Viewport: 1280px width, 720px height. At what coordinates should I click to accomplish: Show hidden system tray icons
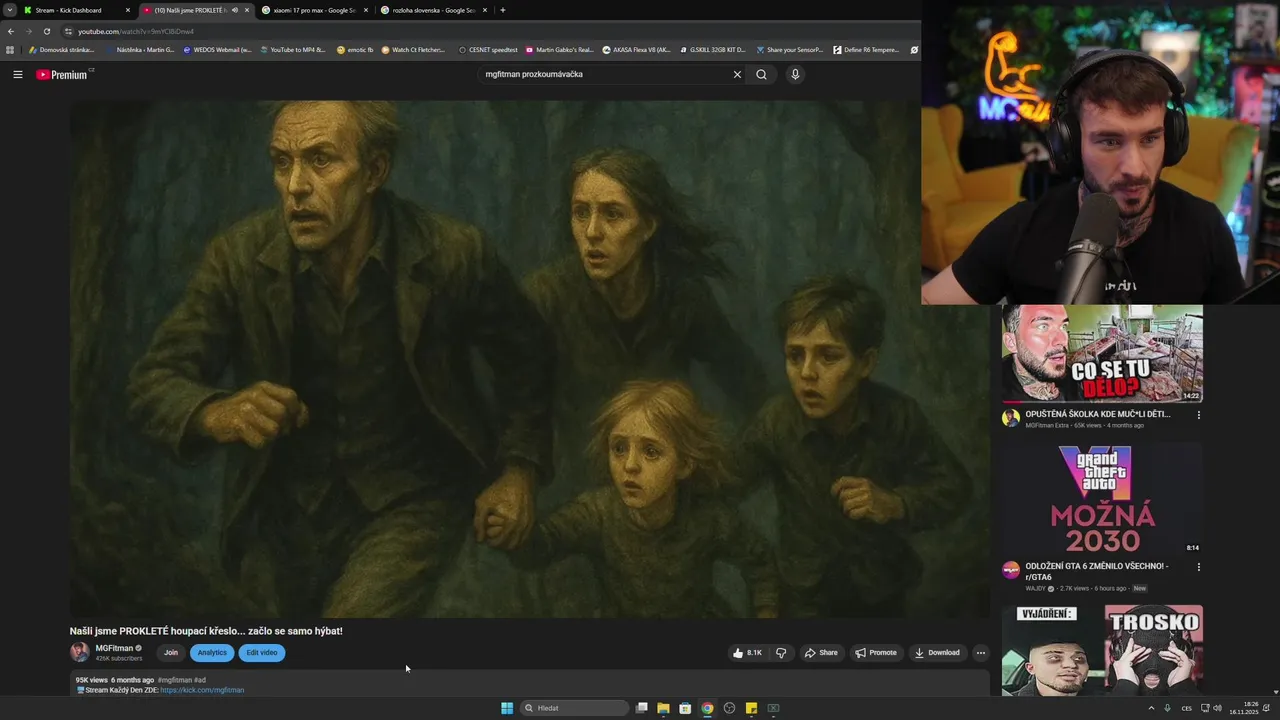tap(1151, 708)
